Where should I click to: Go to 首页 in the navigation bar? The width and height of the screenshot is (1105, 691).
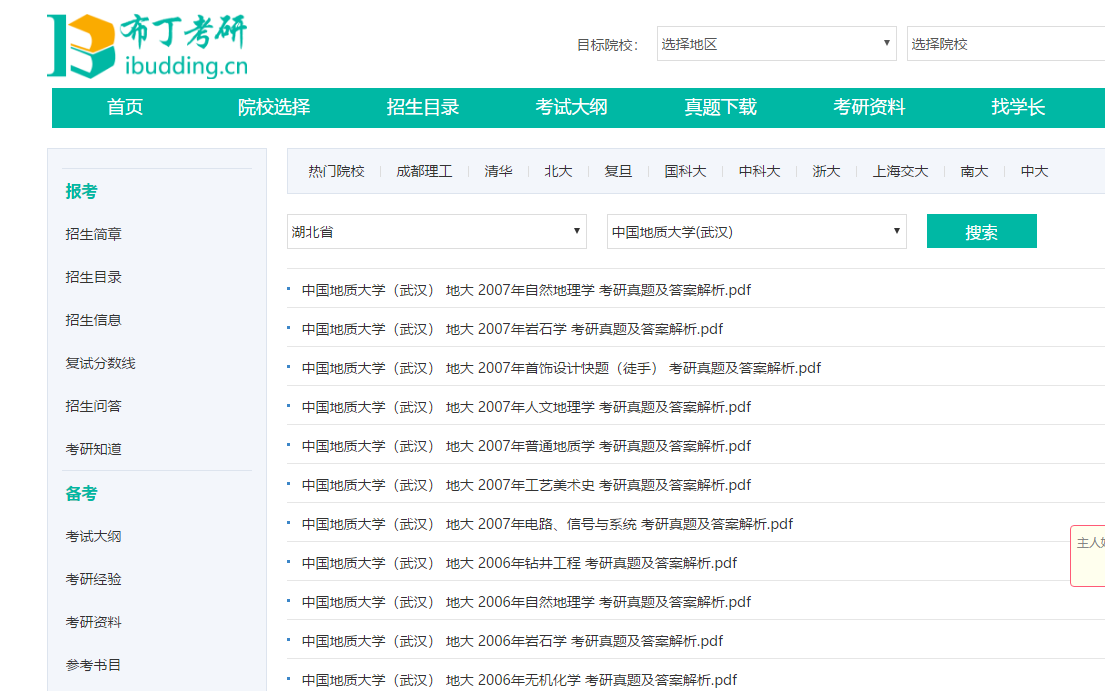[125, 107]
